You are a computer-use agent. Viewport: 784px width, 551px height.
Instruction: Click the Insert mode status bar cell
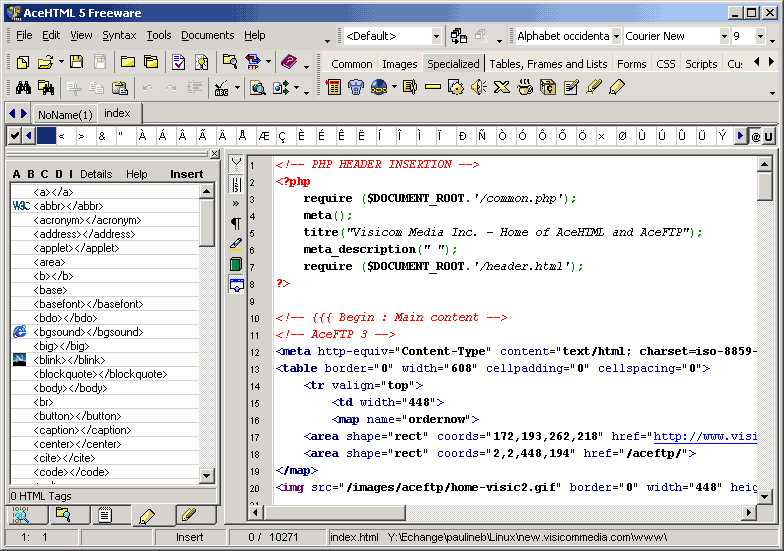coord(190,538)
